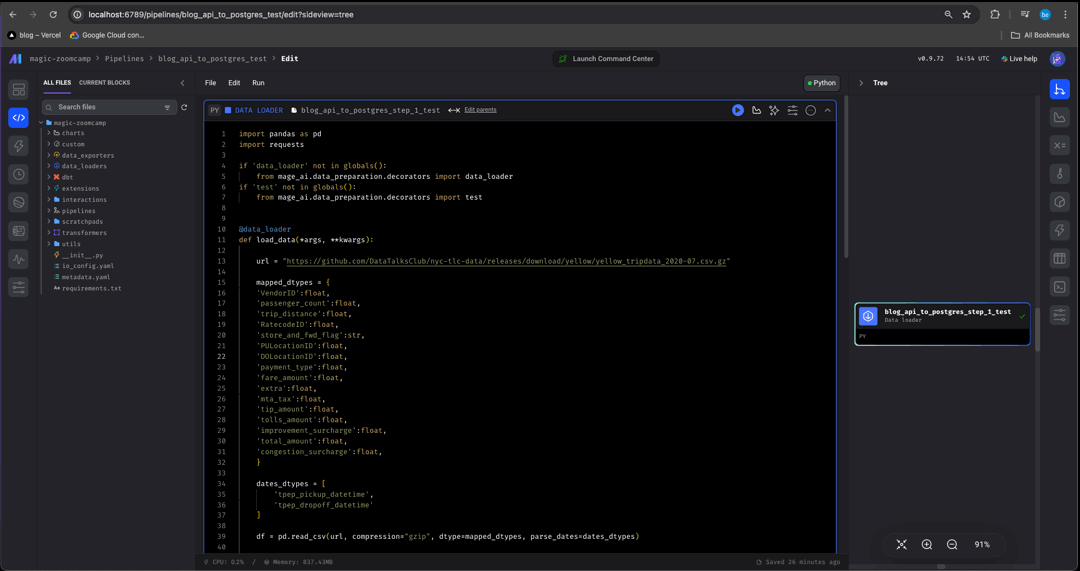Open the monitoring pulse icon in left sidebar

point(19,259)
